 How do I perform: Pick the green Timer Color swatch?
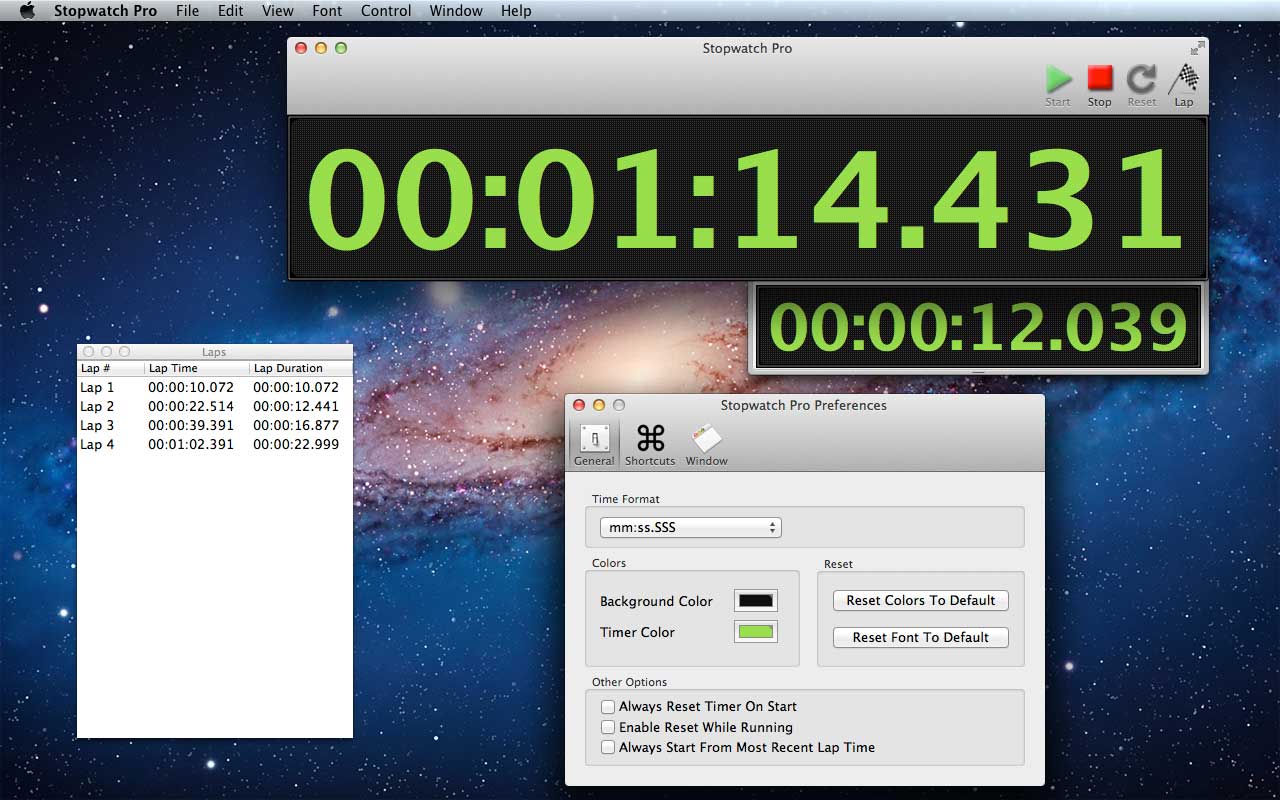(x=755, y=632)
